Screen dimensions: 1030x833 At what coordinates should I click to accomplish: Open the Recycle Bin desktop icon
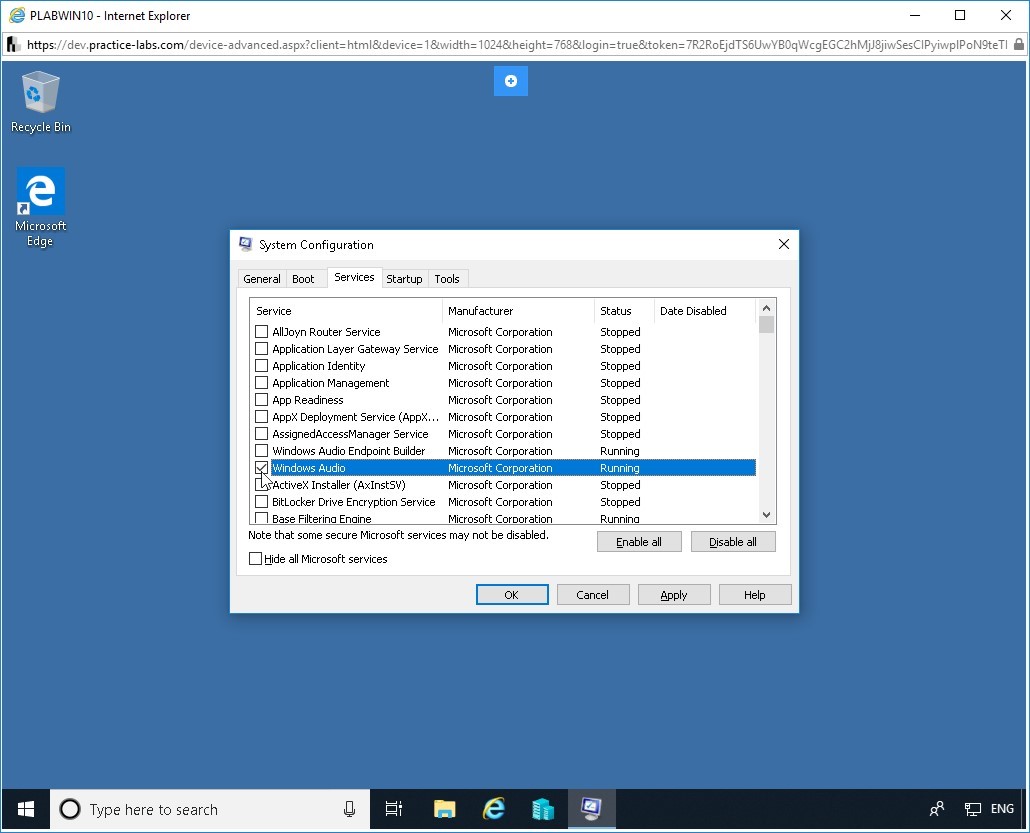[40, 102]
